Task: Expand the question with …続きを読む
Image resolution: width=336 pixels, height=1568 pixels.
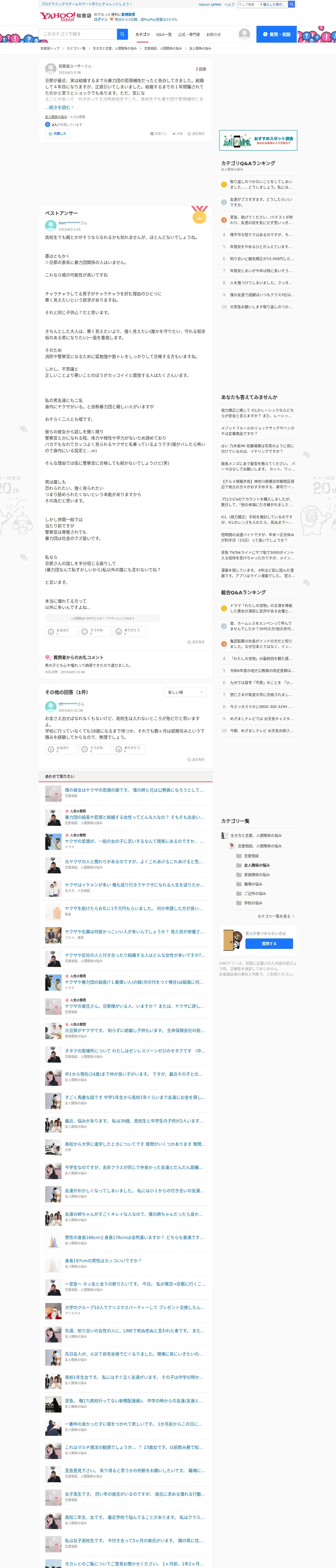Action: click(59, 108)
